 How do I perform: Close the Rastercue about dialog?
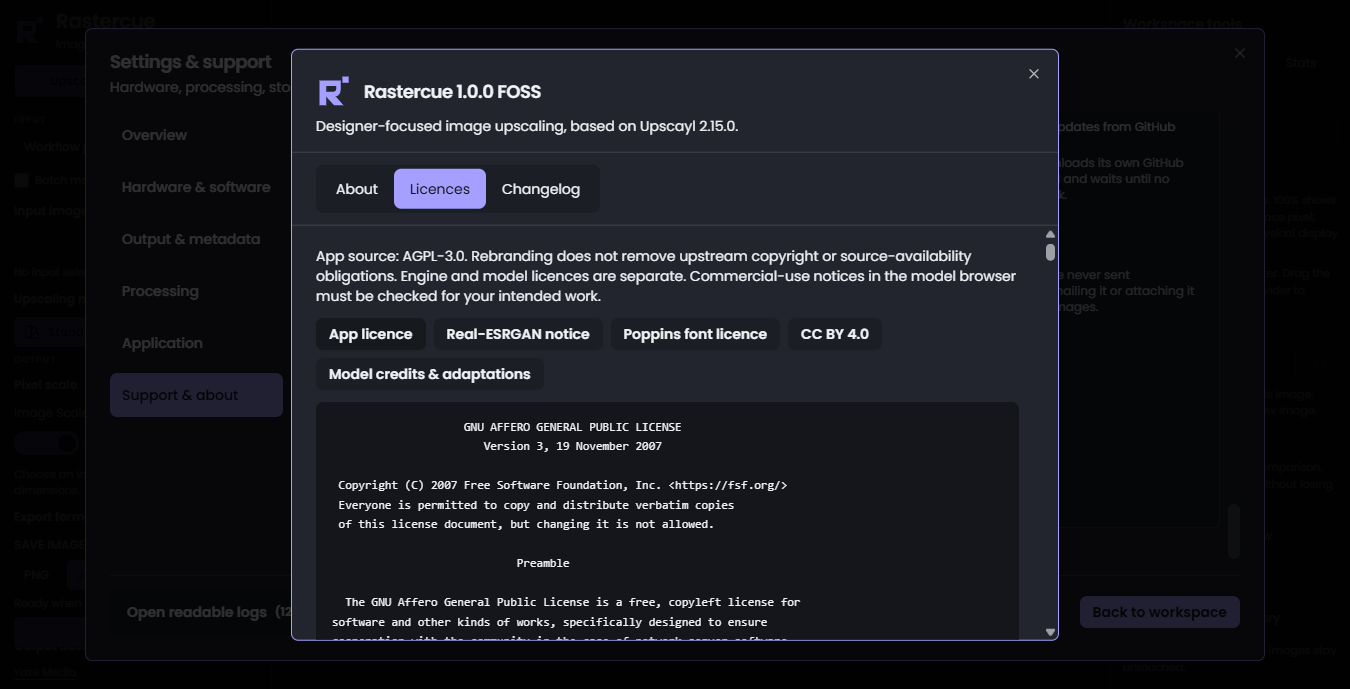(1034, 74)
